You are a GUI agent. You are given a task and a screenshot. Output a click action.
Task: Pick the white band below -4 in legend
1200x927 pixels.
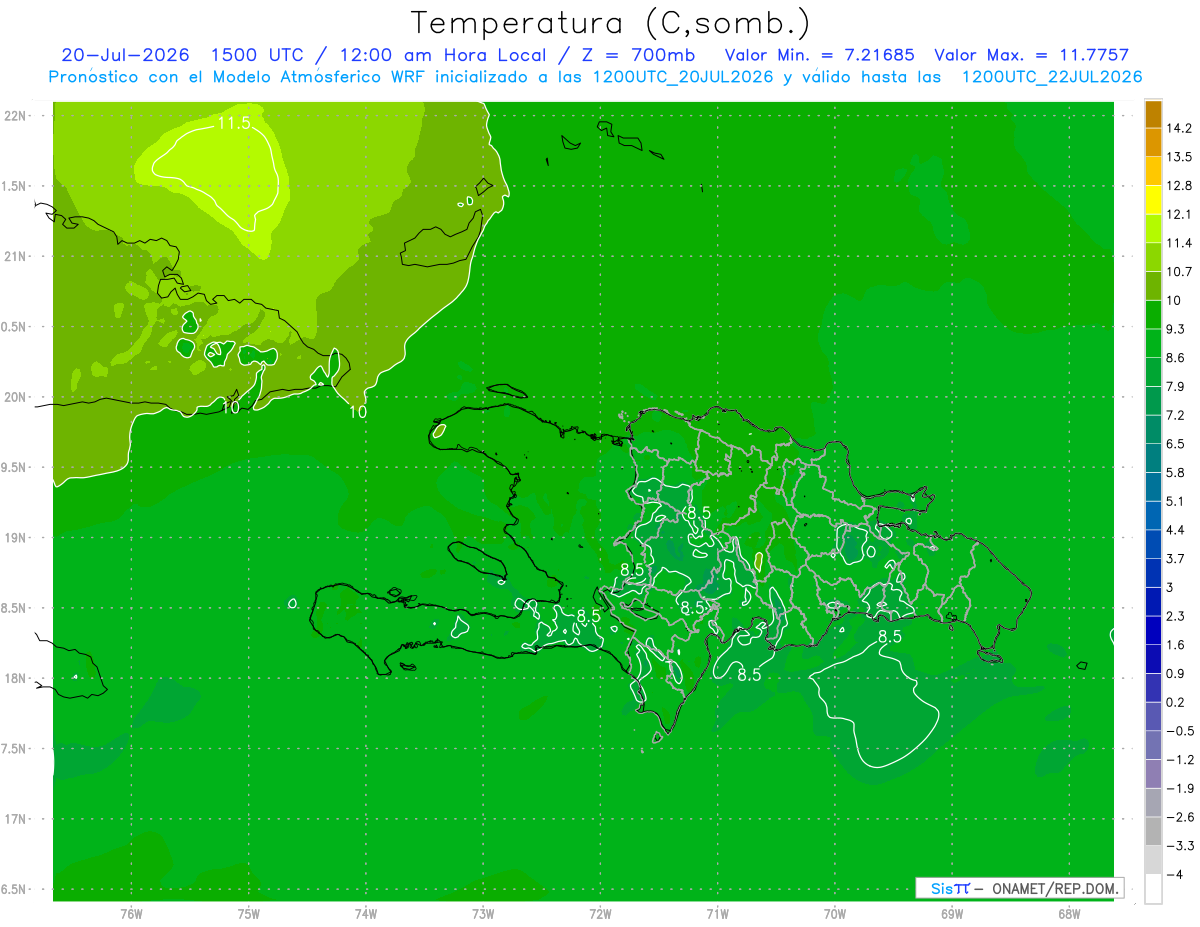[1153, 889]
